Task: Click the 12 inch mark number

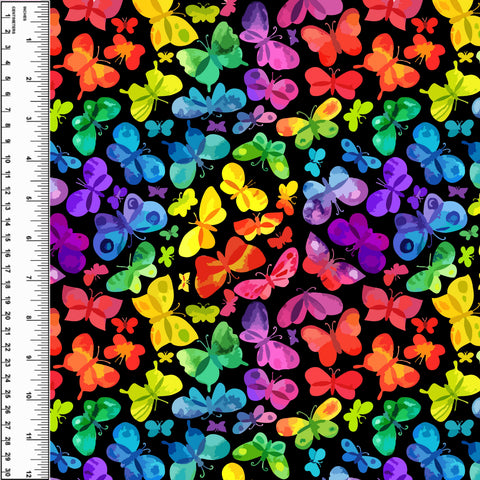Action: pos(29,474)
